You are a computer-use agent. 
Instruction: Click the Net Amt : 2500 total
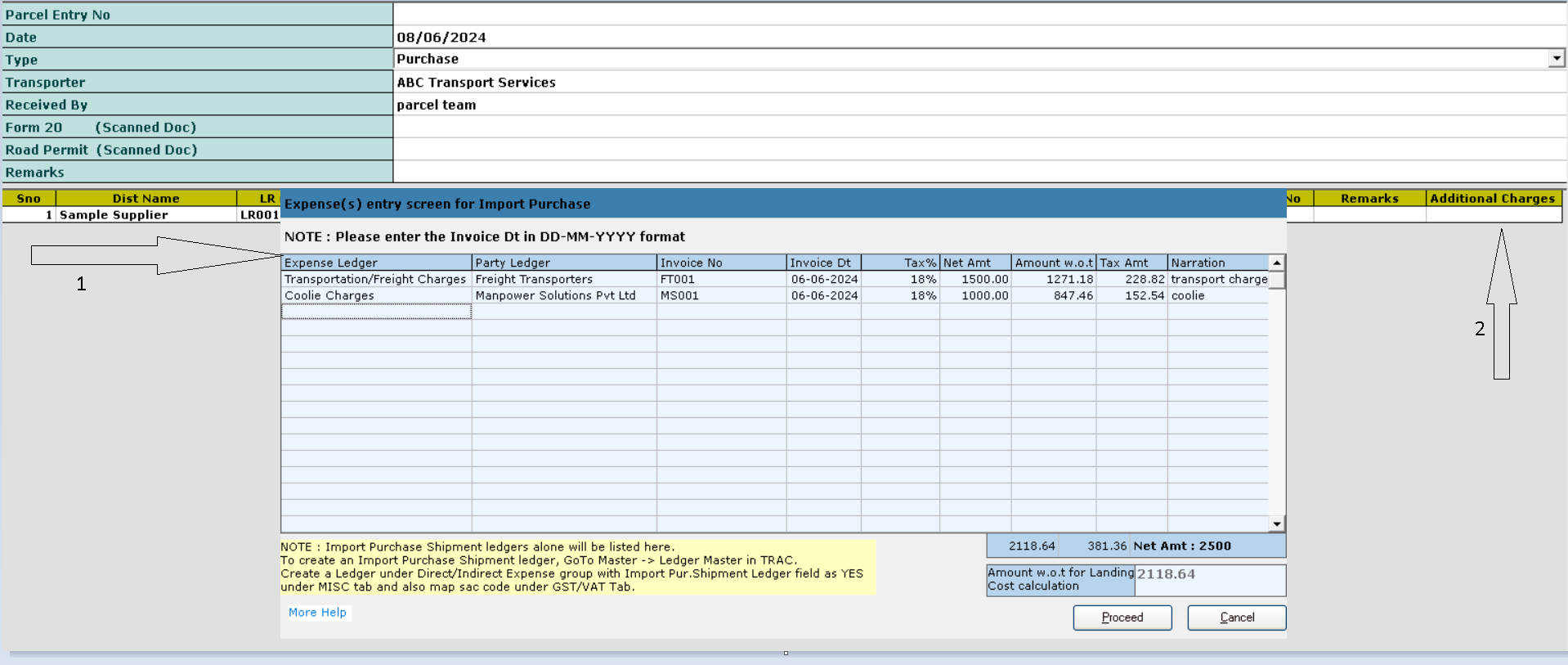pyautogui.click(x=1182, y=546)
